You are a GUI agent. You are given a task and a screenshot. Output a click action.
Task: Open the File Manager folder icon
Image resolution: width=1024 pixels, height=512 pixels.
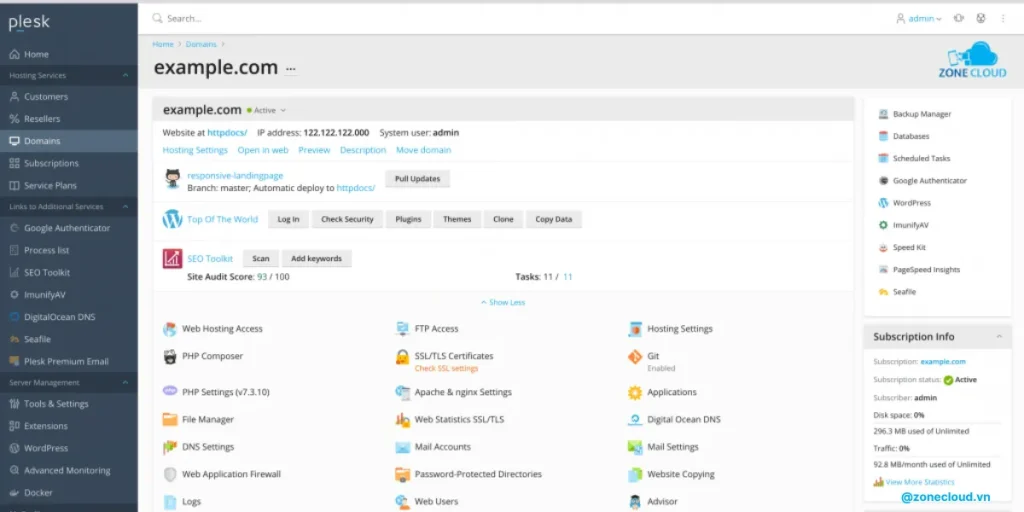pos(170,419)
